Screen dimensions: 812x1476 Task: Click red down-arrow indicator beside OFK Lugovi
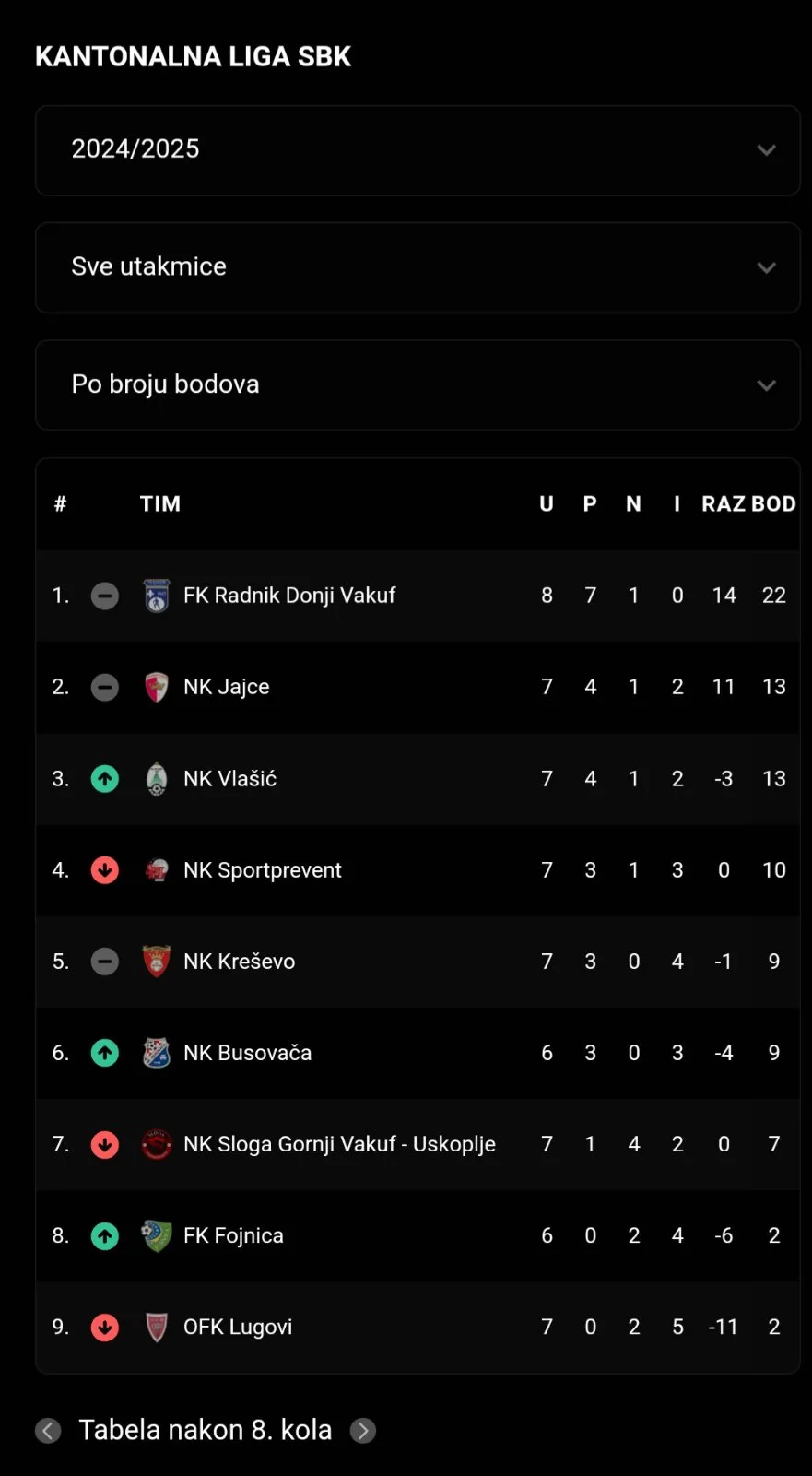105,1327
